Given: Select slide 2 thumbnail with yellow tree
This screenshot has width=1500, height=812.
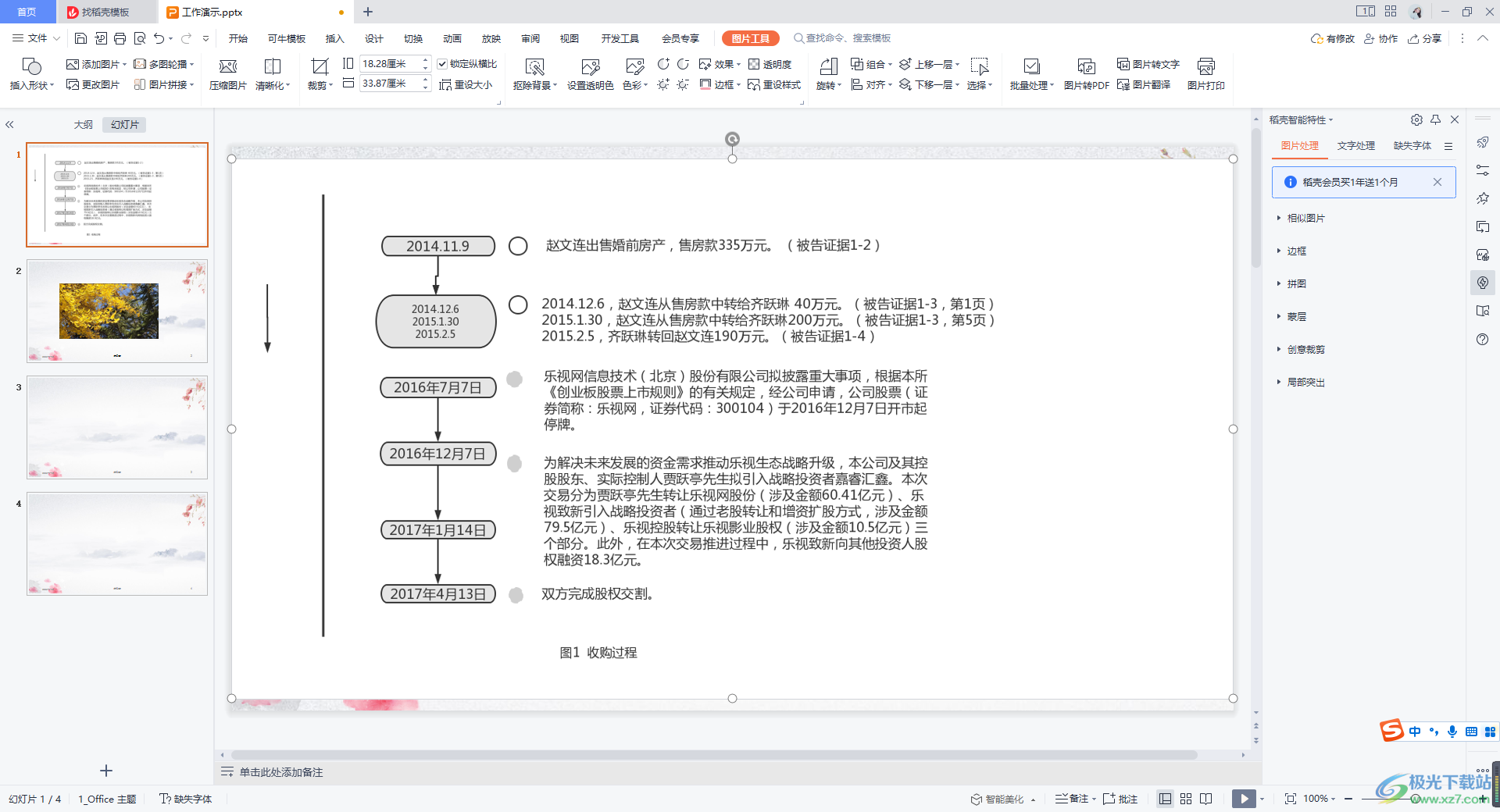Looking at the screenshot, I should click(117, 311).
